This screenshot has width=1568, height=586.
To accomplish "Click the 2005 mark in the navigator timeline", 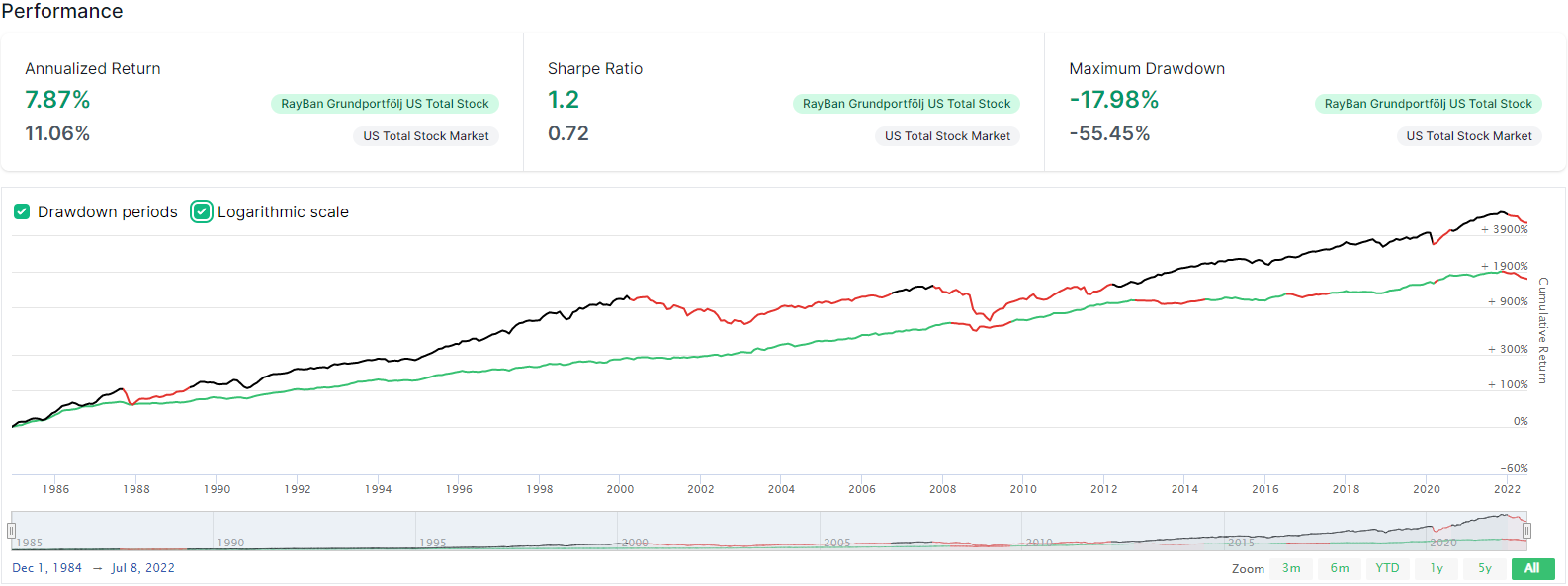I will [837, 543].
